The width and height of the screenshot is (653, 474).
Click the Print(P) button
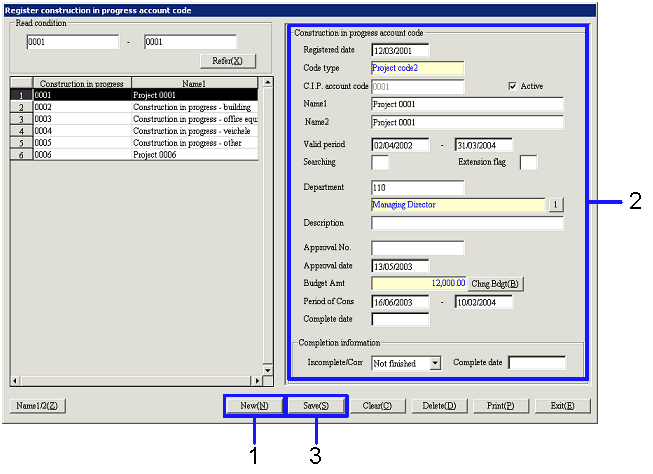click(x=501, y=406)
